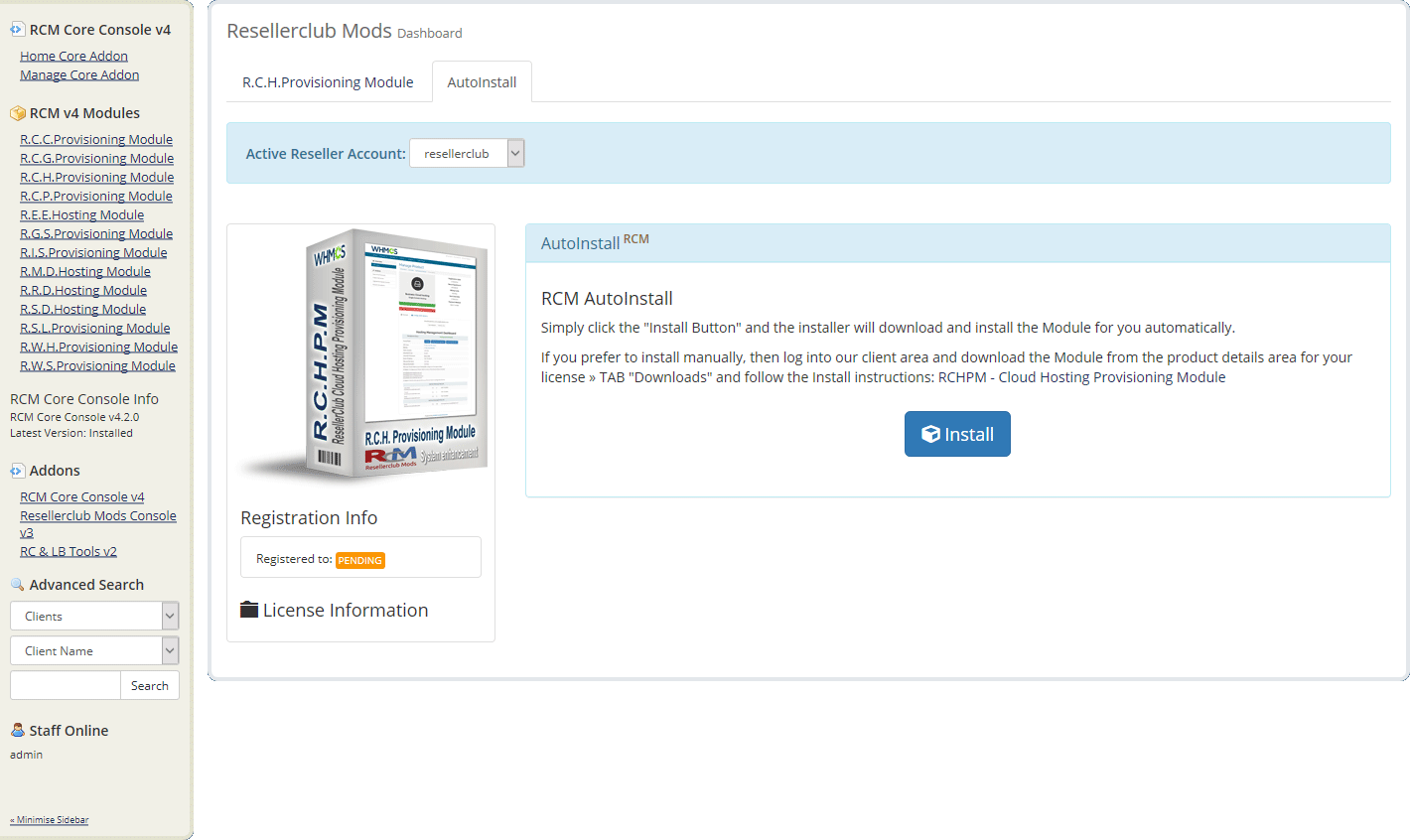Open RCM Core Console v4 addon link

pyautogui.click(x=81, y=496)
